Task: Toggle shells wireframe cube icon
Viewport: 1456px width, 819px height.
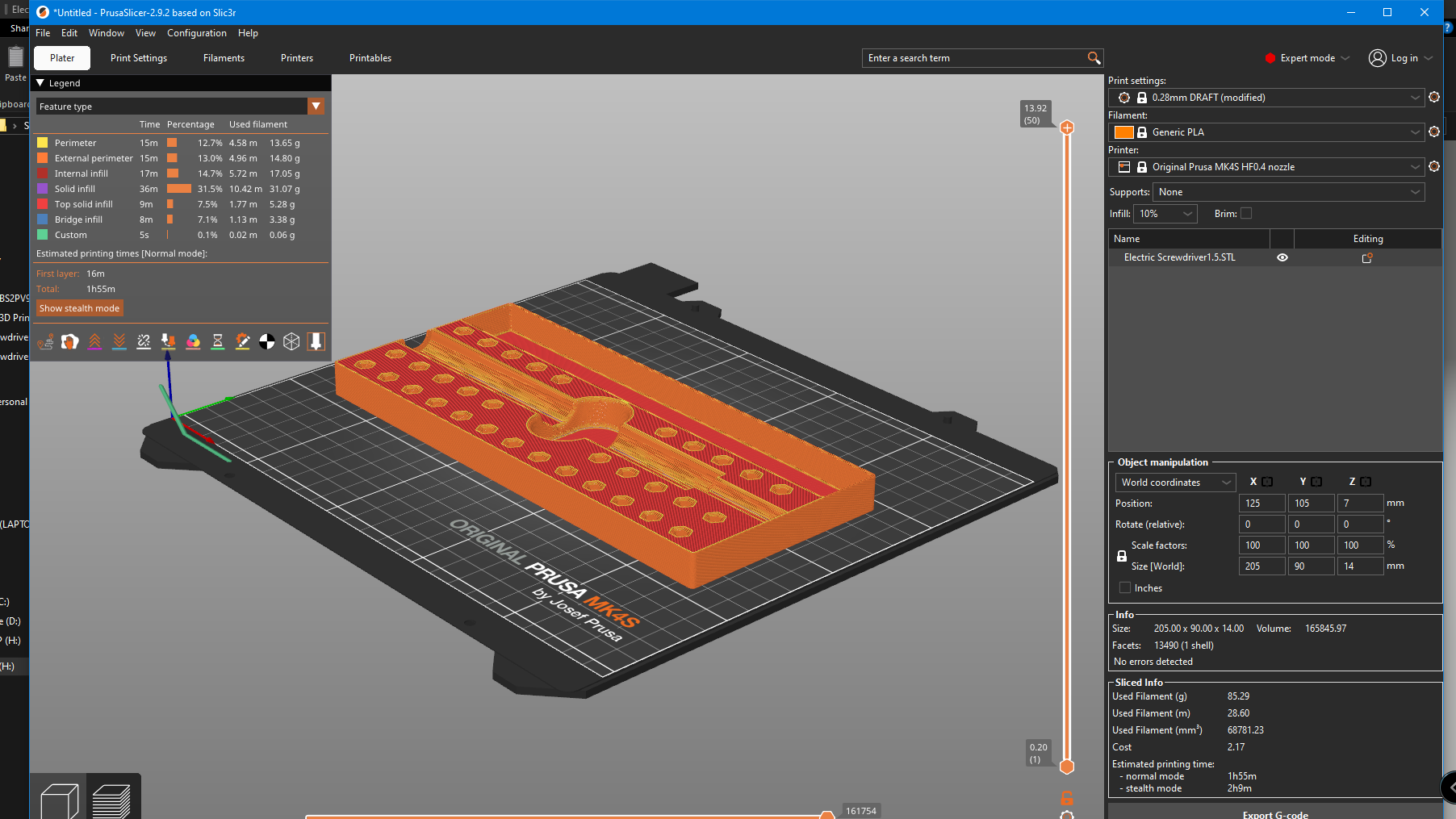Action: [291, 341]
